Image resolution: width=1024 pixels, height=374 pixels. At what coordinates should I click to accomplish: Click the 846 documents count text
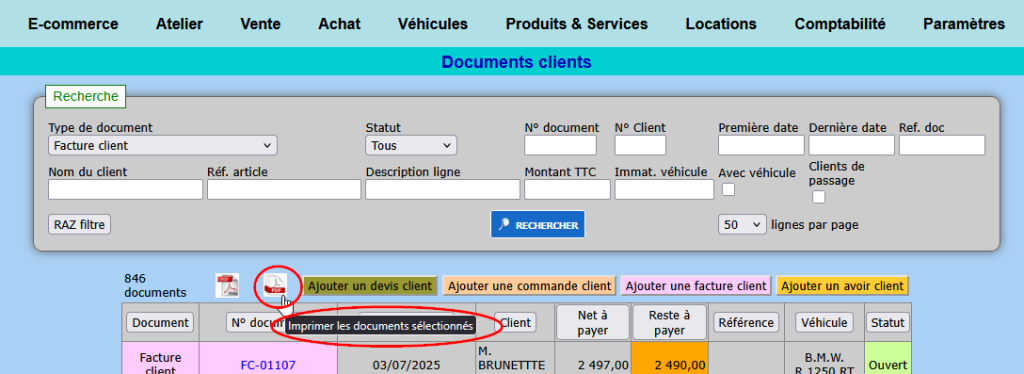155,286
